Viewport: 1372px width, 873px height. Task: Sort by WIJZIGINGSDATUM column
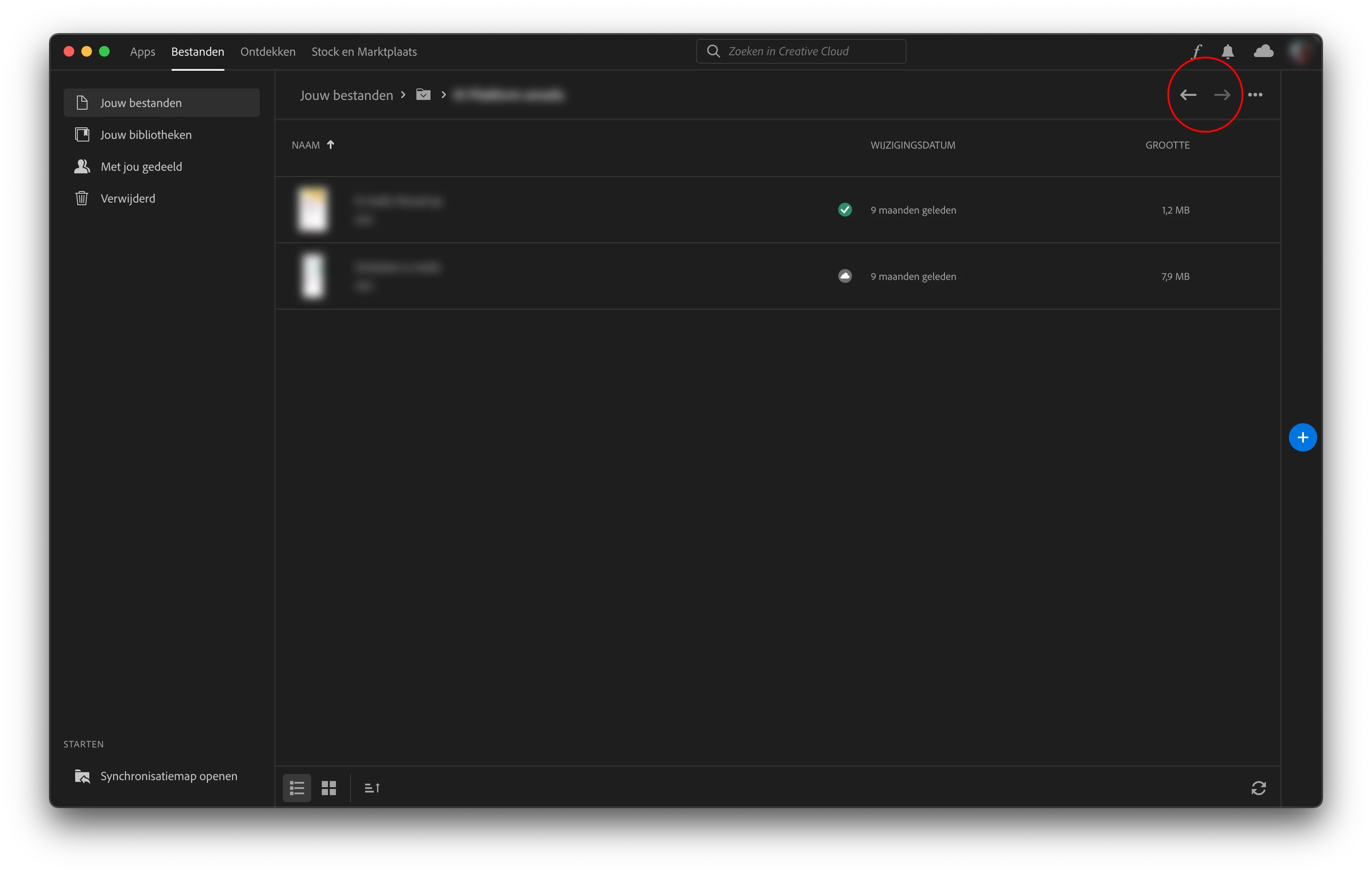912,145
